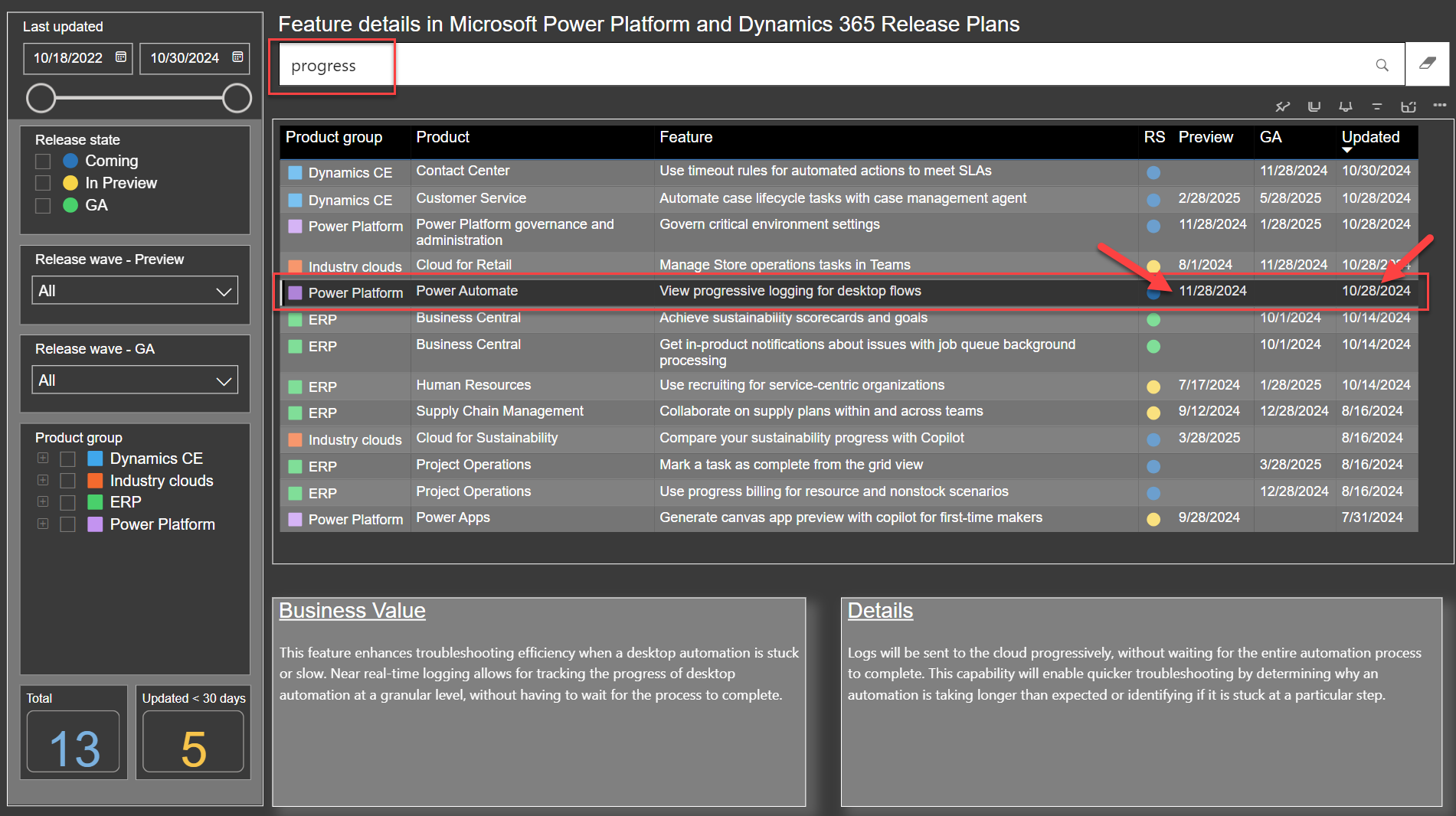Check the ERP product group box
The height and width of the screenshot is (816, 1456).
tap(68, 503)
